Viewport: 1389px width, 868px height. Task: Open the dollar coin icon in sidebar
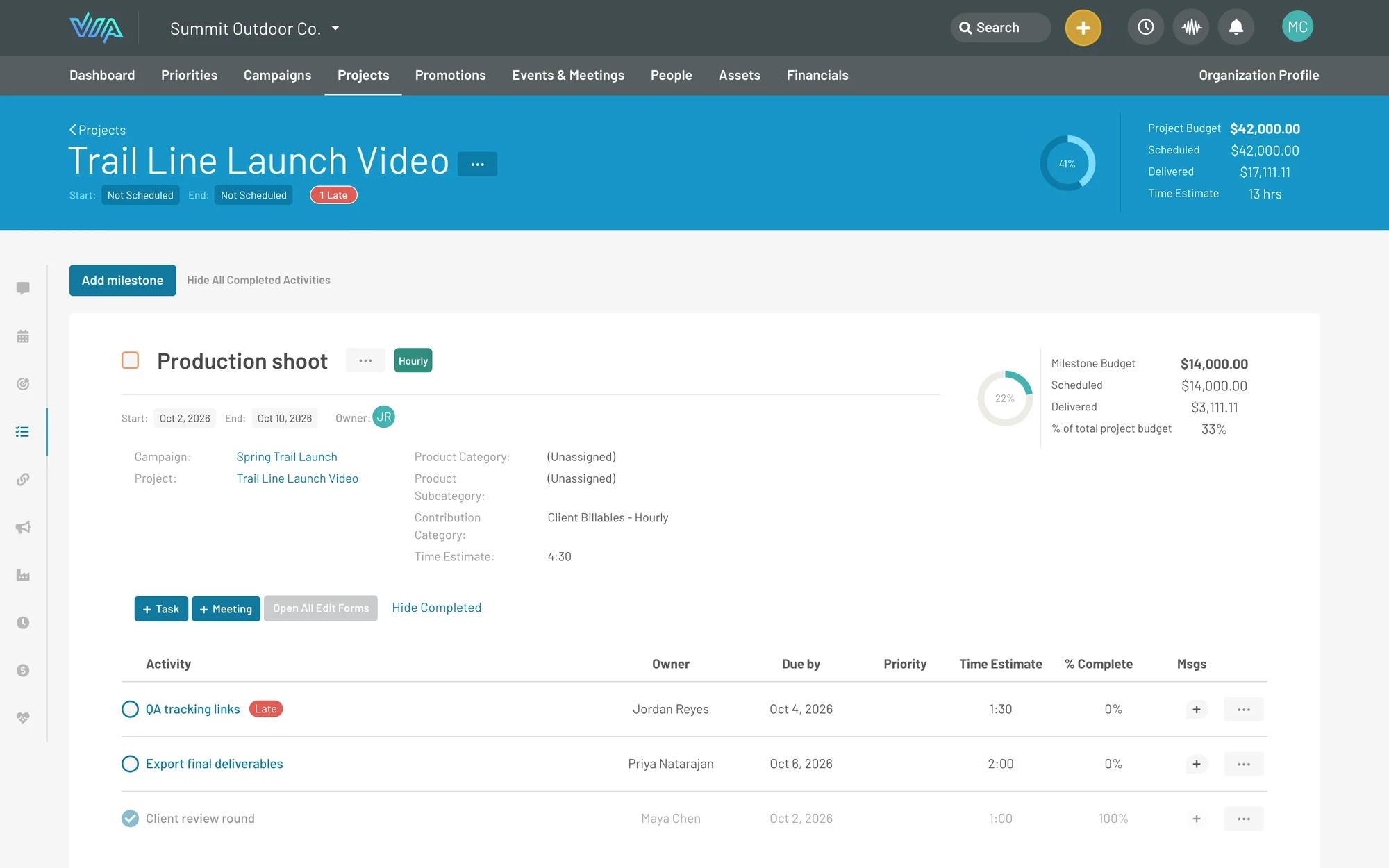(x=23, y=670)
